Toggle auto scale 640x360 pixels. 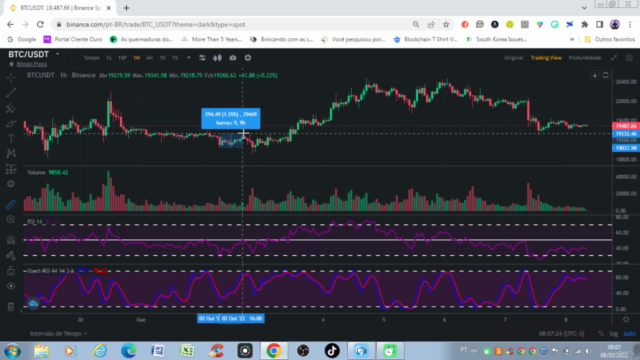click(629, 333)
